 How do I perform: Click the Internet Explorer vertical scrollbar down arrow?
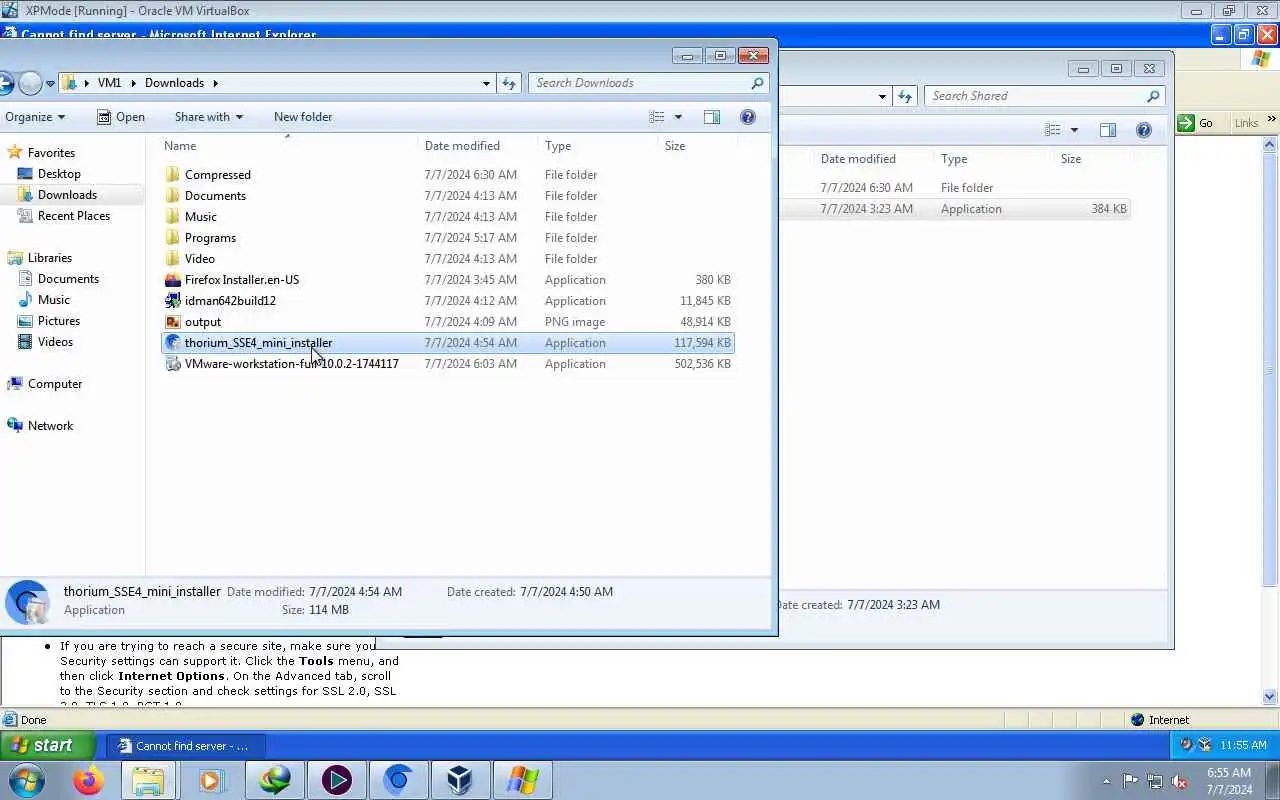(1271, 697)
